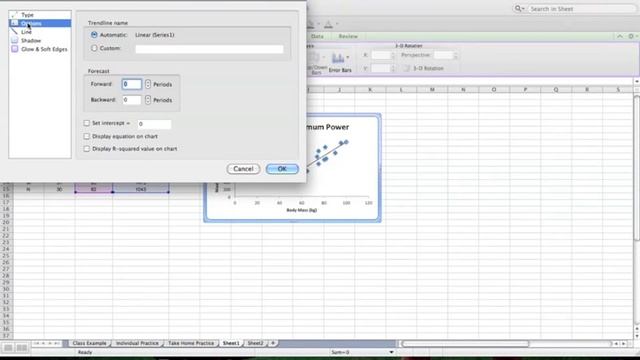The image size is (640, 360).
Task: Click the X rotation field
Action: [381, 55]
